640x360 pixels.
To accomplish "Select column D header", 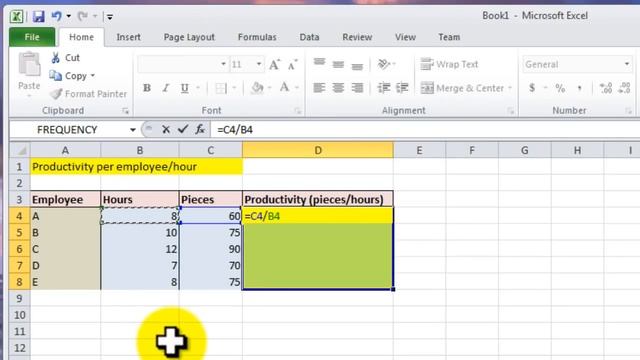I will coord(318,150).
